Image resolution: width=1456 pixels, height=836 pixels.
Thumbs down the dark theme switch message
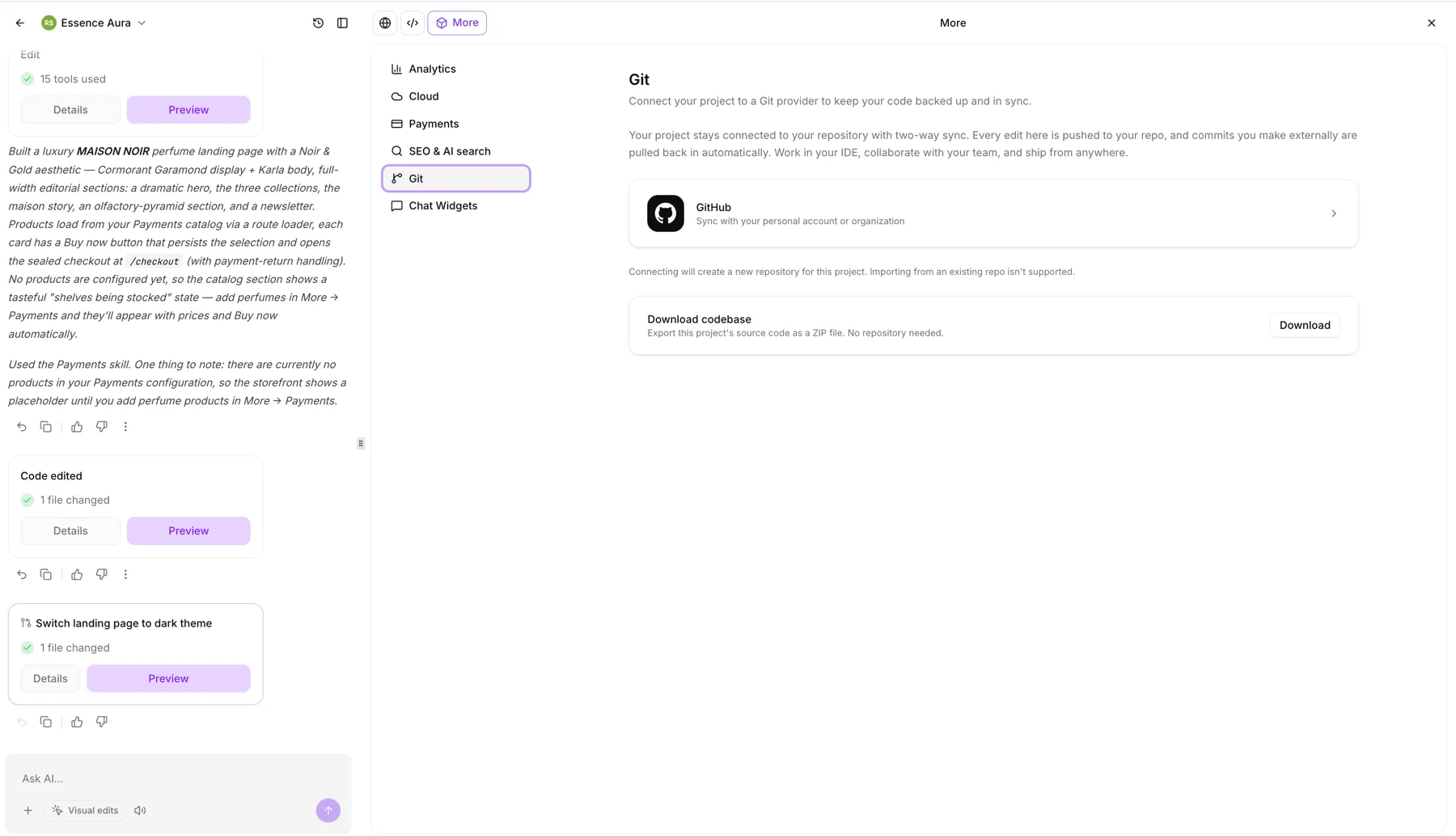click(102, 722)
